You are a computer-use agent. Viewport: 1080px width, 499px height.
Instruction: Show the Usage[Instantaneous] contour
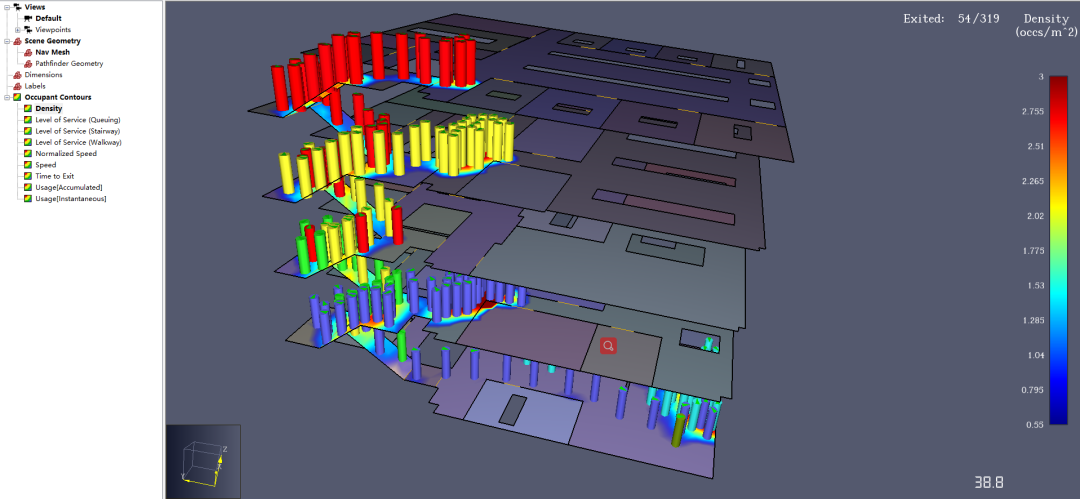pos(71,198)
